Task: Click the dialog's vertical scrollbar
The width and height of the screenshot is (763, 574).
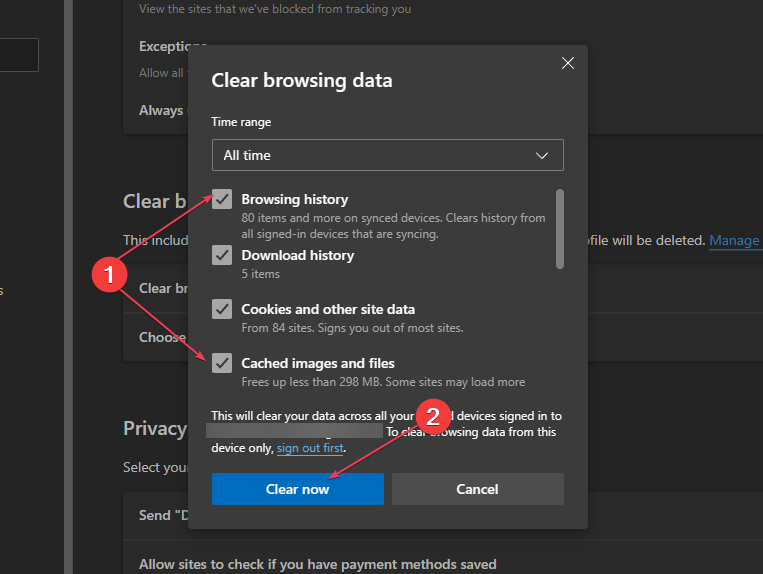Action: pyautogui.click(x=559, y=228)
